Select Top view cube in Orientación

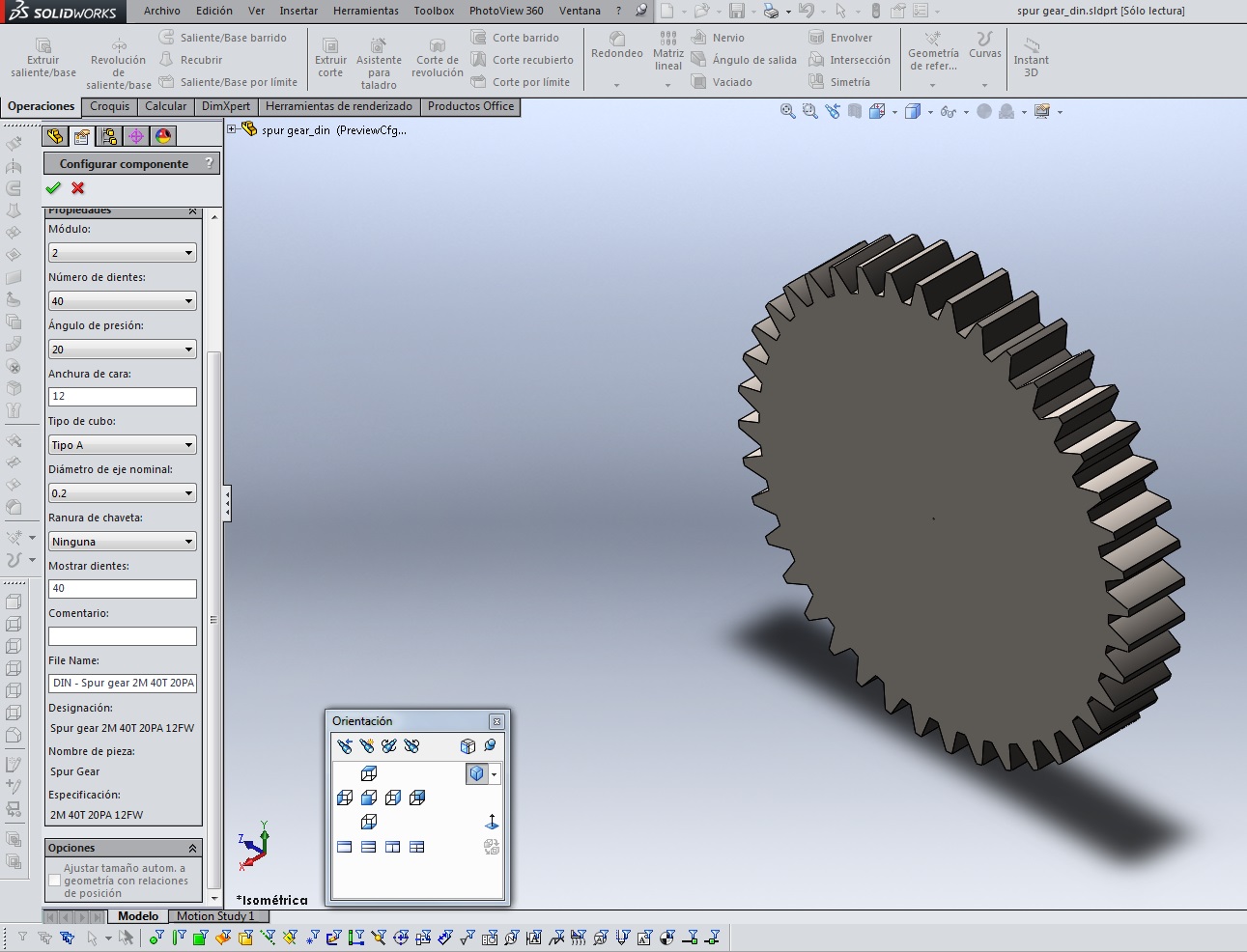point(369,773)
